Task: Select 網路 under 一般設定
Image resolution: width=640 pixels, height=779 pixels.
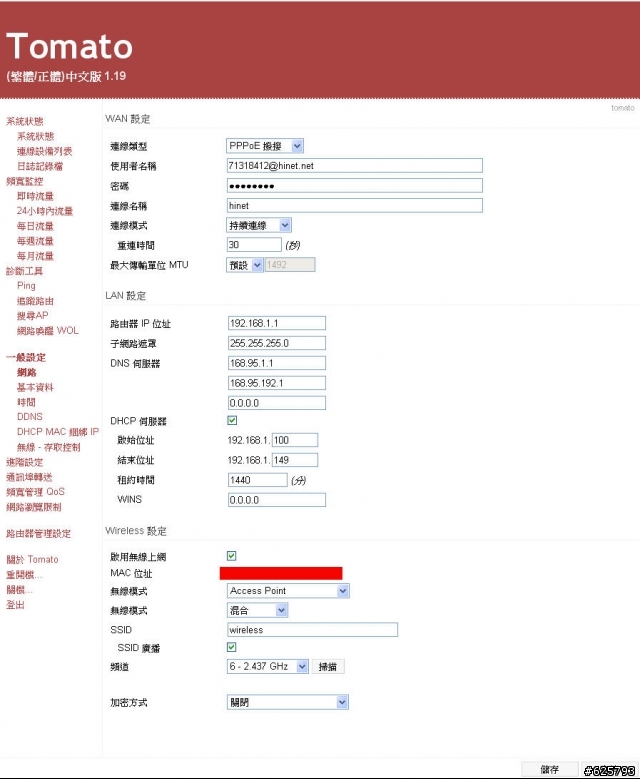Action: click(x=26, y=373)
